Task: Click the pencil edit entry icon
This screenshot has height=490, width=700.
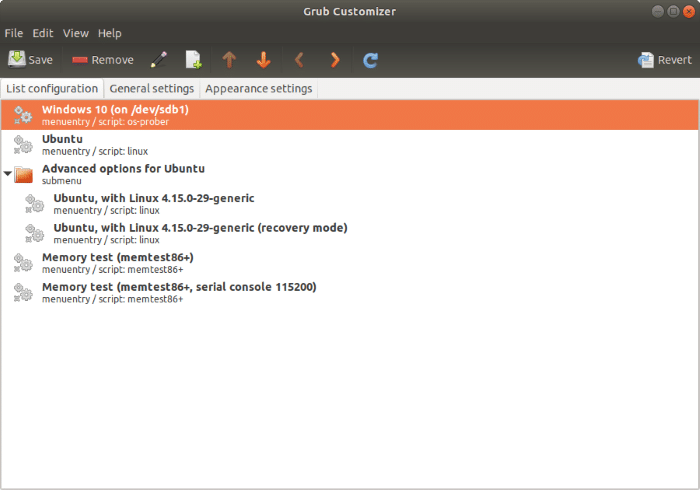Action: (x=159, y=60)
